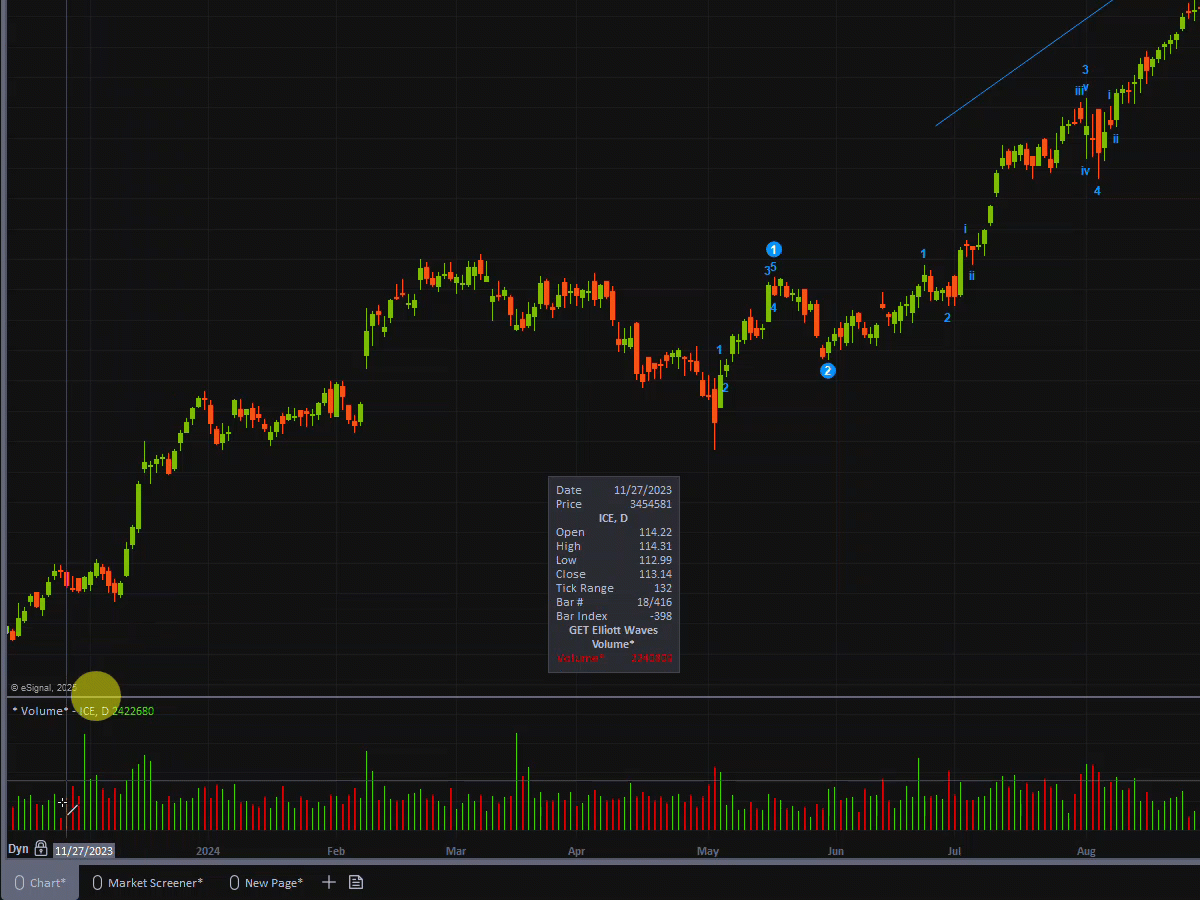Click the oval icon on Market Screener tab
Viewport: 1200px width, 900px height.
(98, 883)
